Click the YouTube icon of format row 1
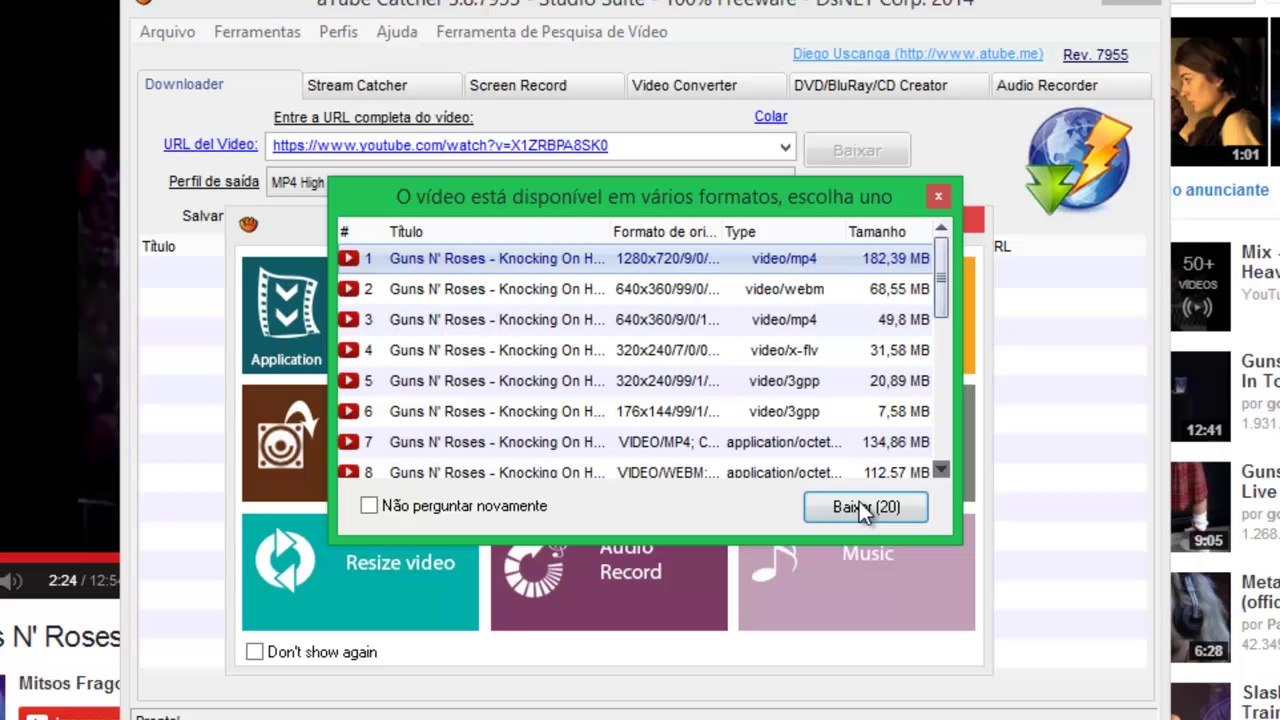1280x720 pixels. pyautogui.click(x=348, y=259)
